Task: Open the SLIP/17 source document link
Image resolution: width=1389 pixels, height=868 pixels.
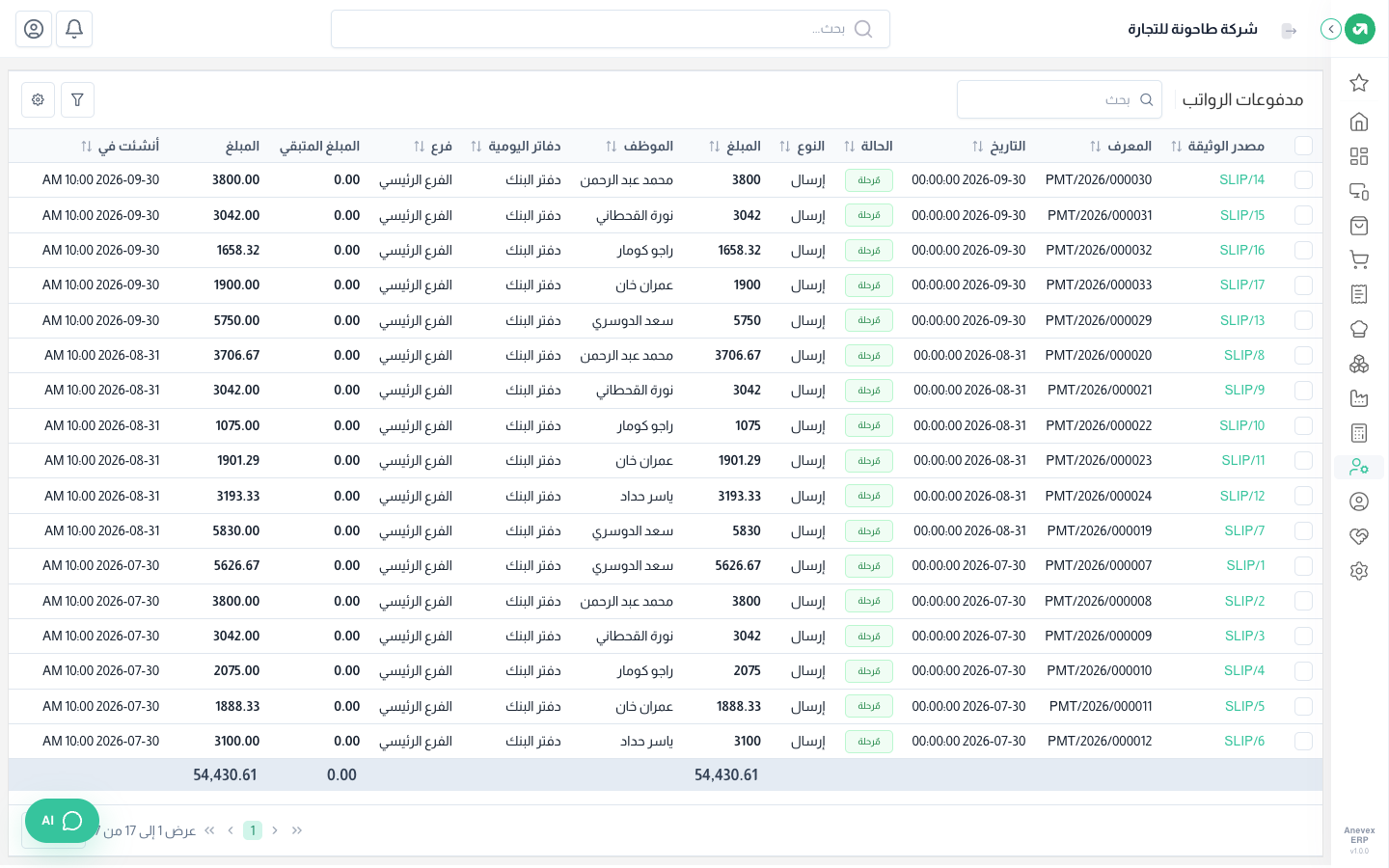Action: 1241,285
